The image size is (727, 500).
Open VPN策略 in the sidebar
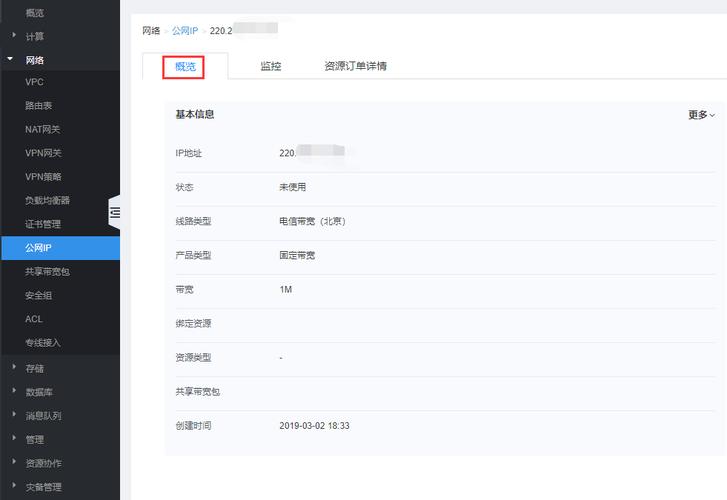tap(43, 177)
